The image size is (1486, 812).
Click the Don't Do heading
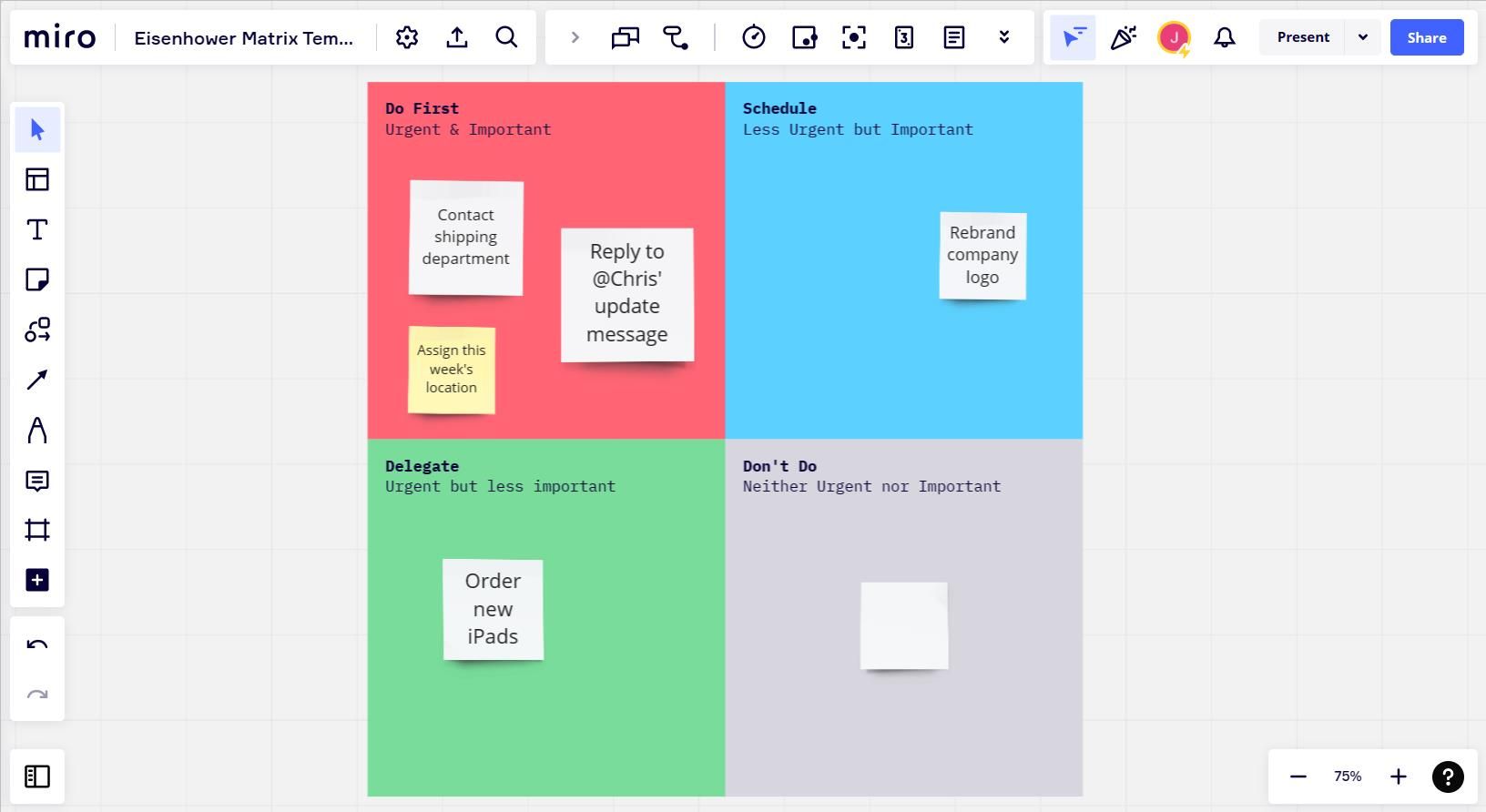[x=779, y=466]
